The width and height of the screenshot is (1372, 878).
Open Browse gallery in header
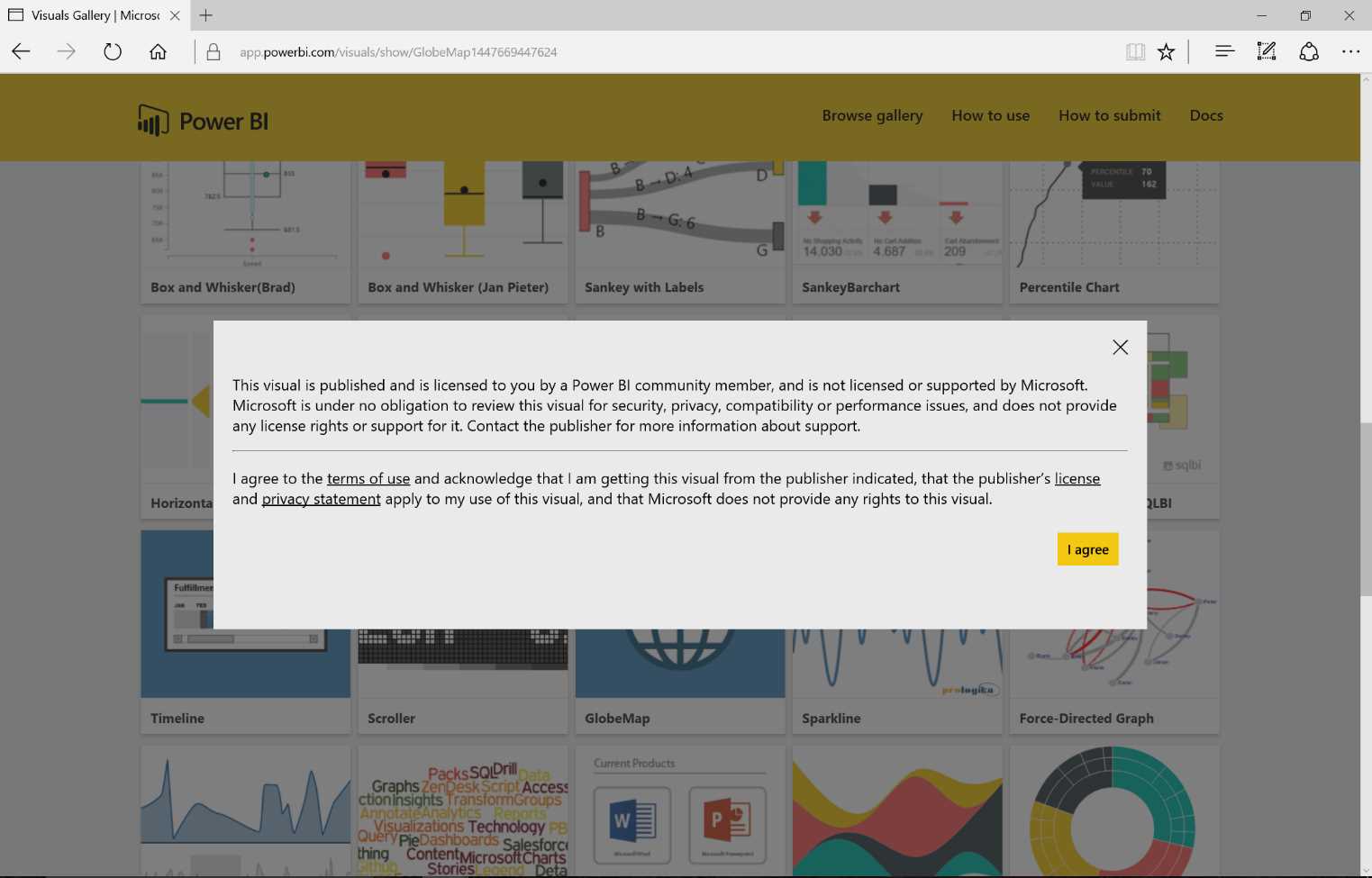(x=872, y=115)
